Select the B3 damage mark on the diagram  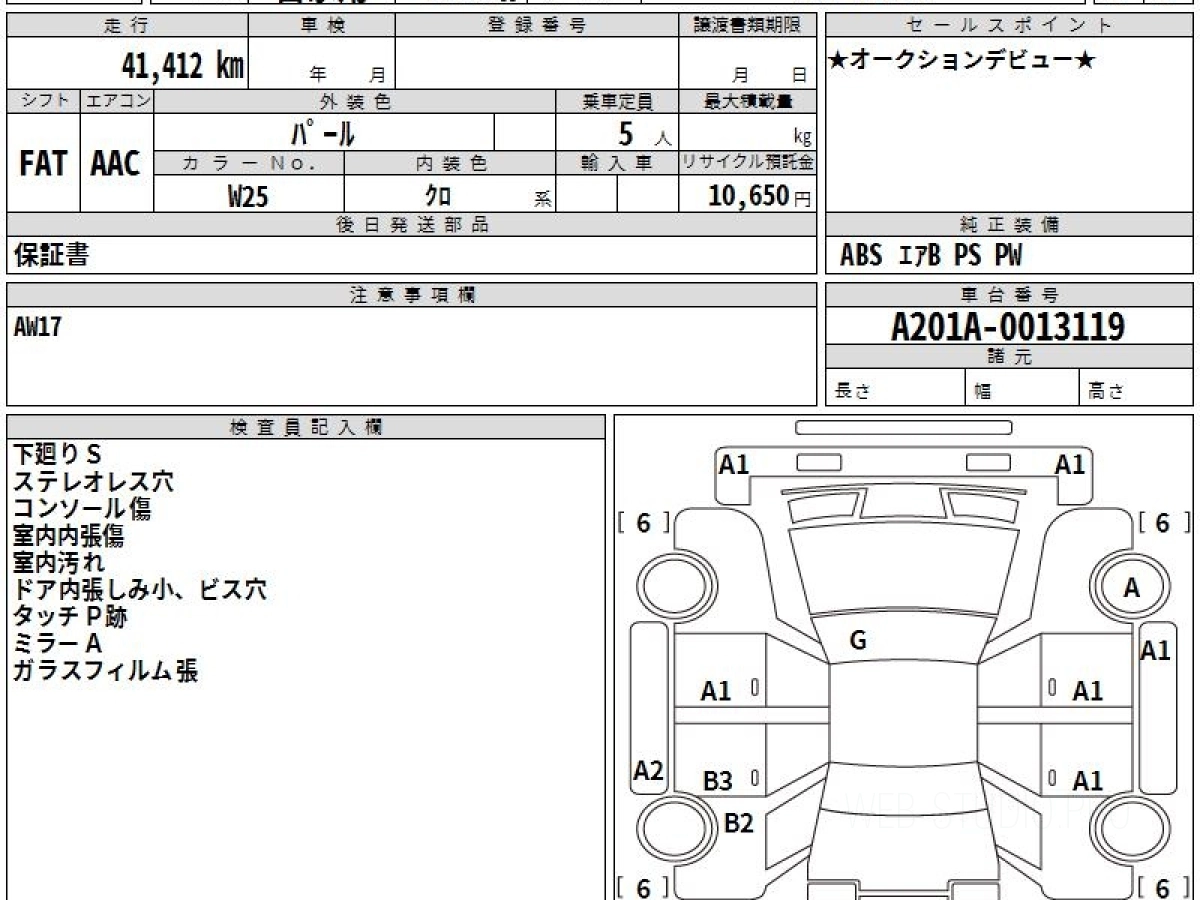[x=717, y=782]
